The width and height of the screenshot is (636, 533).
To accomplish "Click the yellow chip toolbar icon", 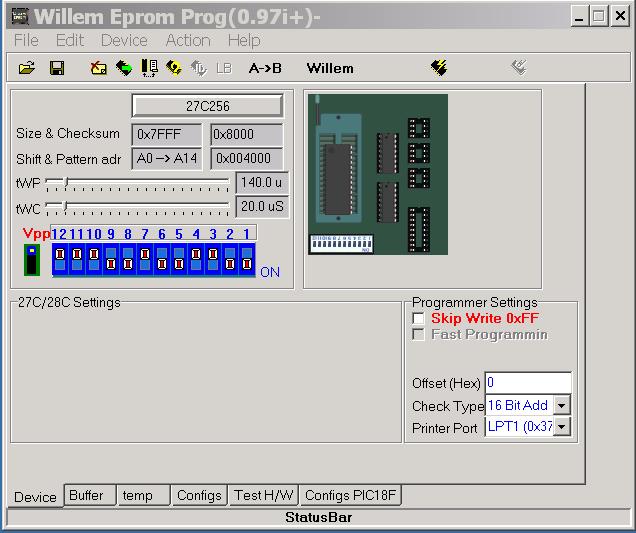I will [x=174, y=68].
